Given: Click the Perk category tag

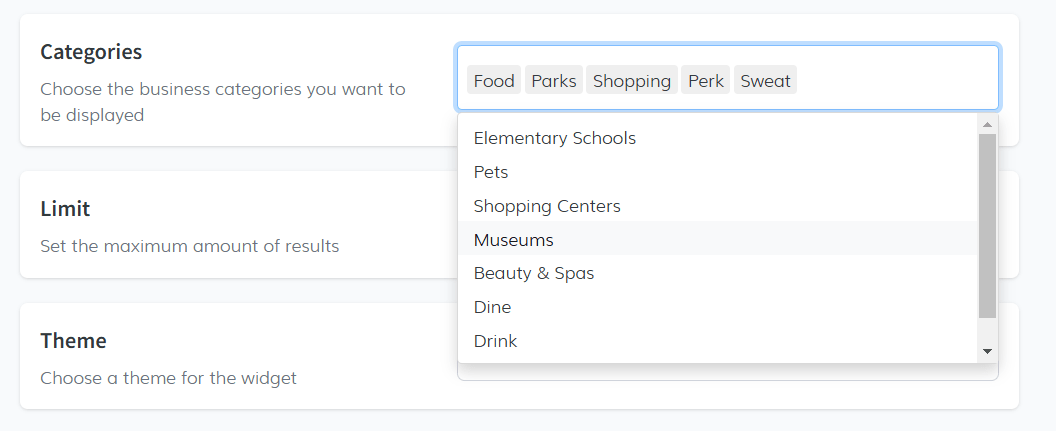Looking at the screenshot, I should tap(706, 81).
